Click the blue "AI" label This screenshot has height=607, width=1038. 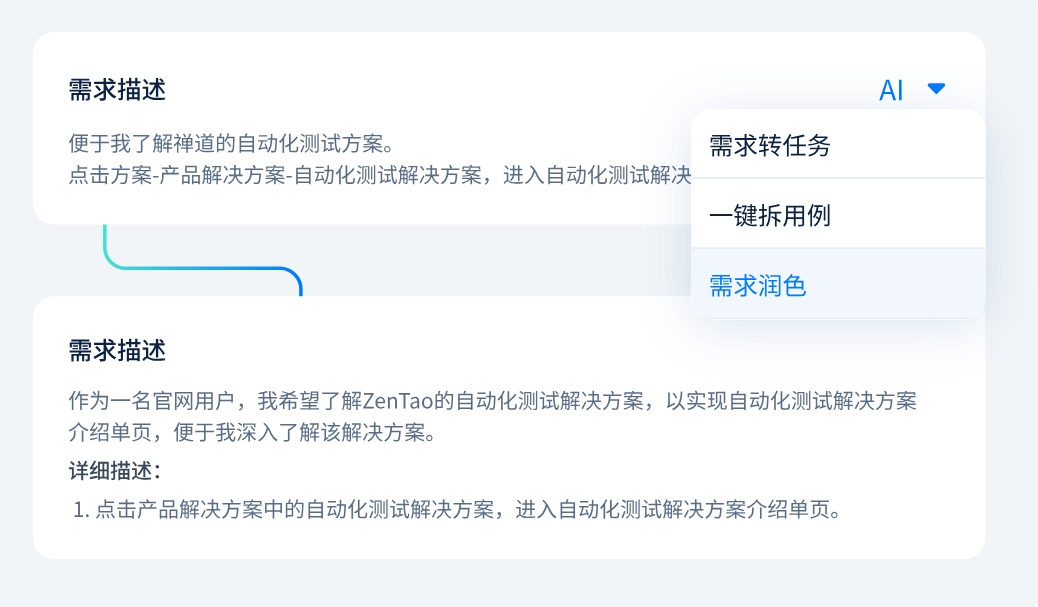pyautogui.click(x=891, y=91)
